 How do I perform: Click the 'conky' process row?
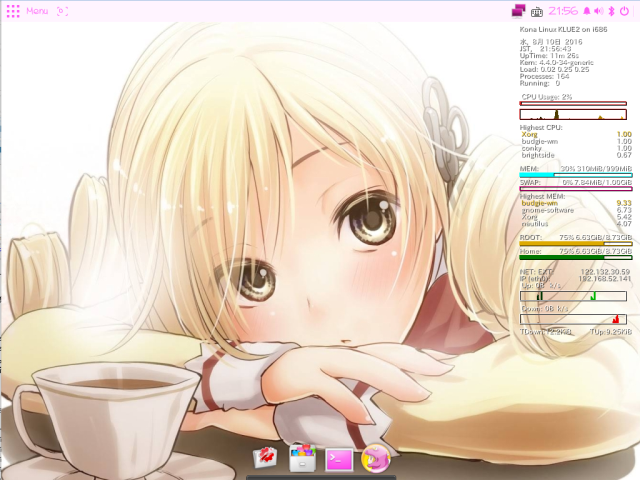pyautogui.click(x=576, y=148)
